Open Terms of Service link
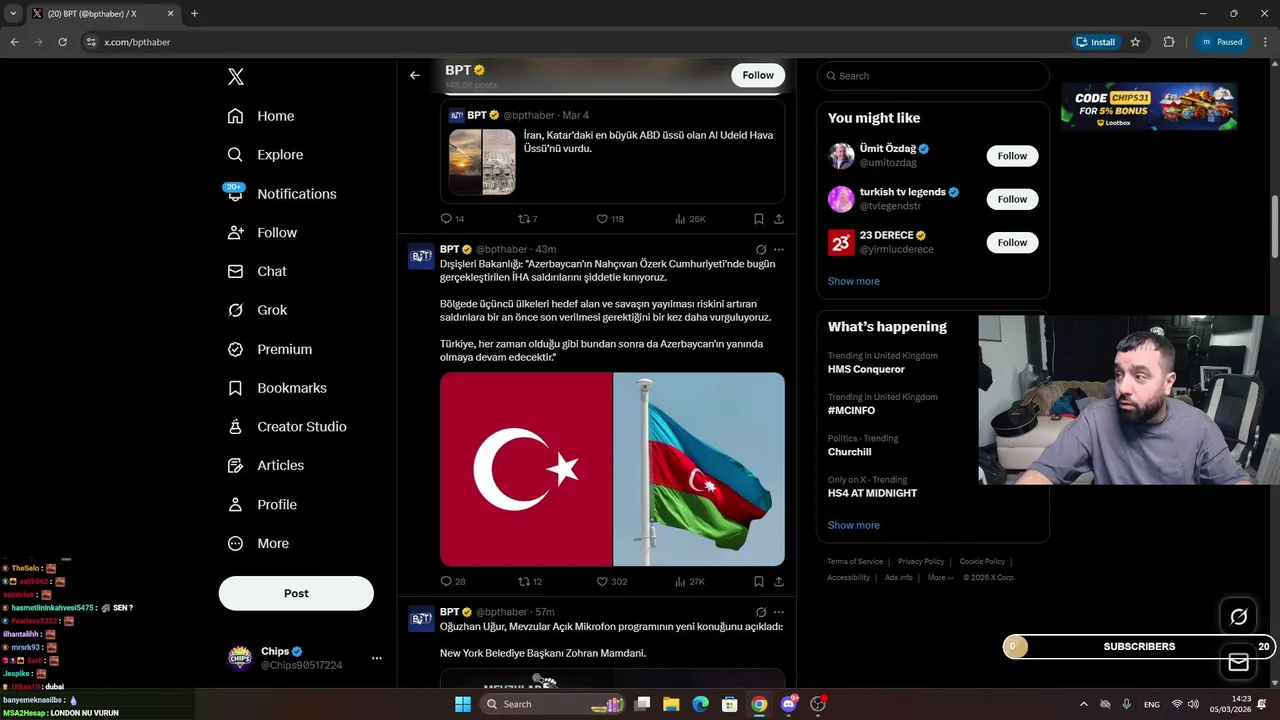This screenshot has width=1280, height=720. tap(855, 562)
